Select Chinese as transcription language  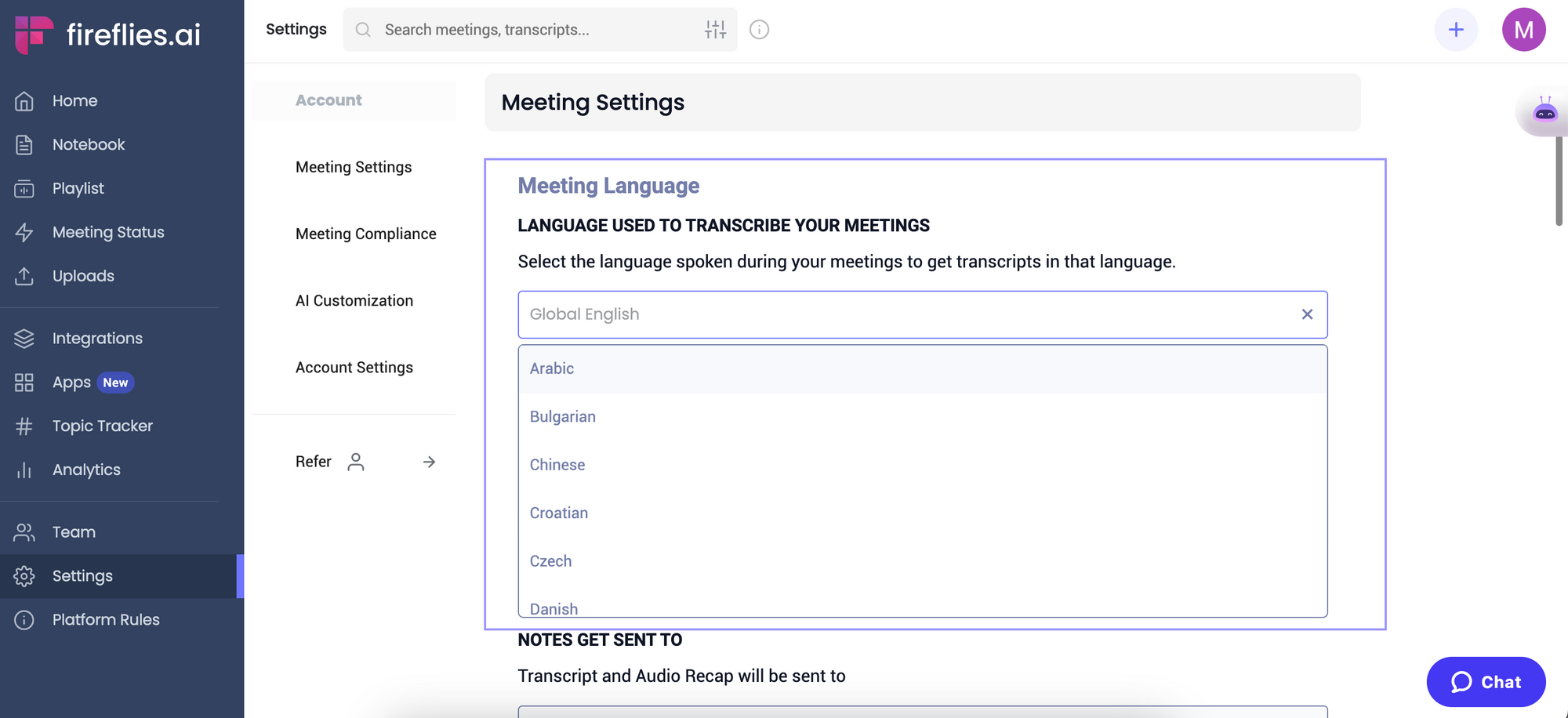coord(557,464)
